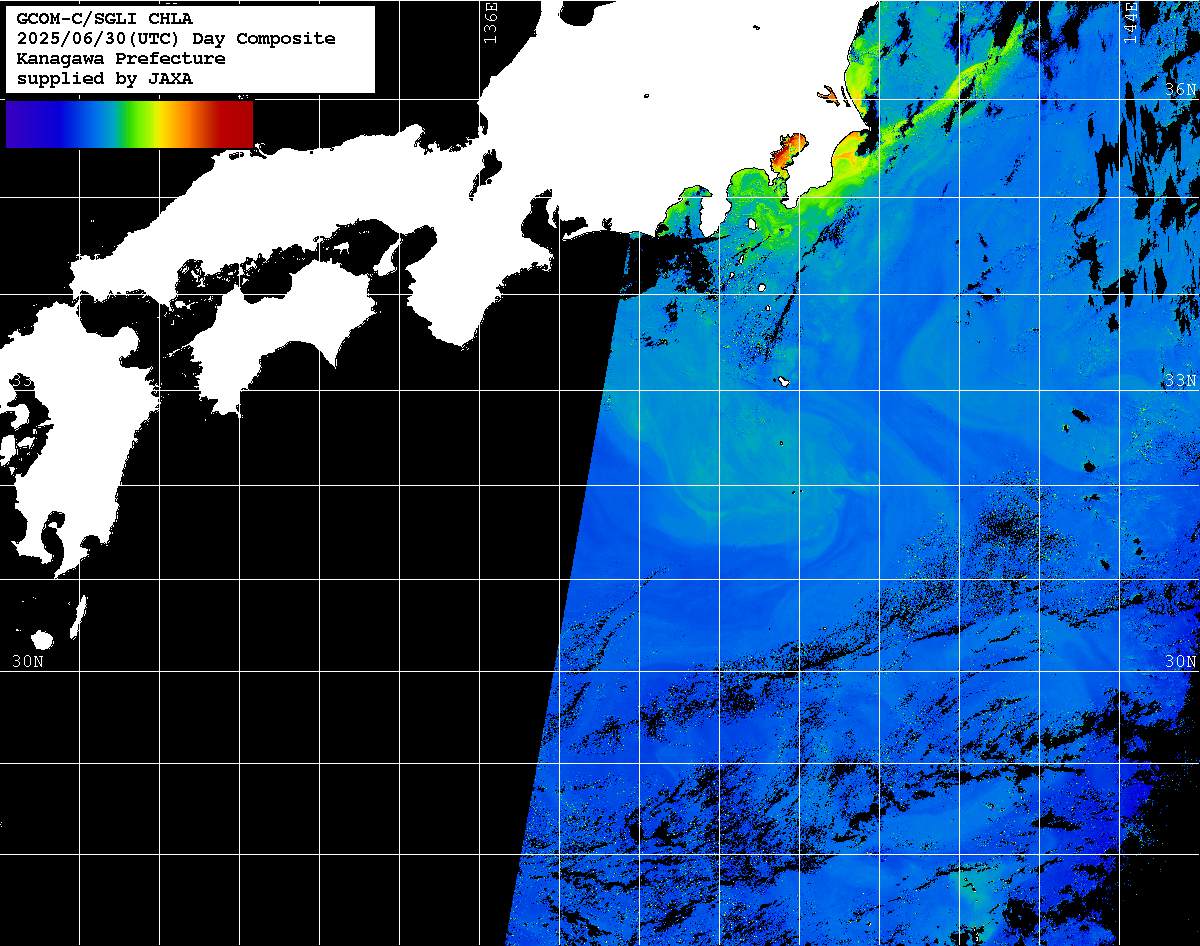Click the "supplied by JAXA" credit text
This screenshot has height=946, width=1200.
pos(104,78)
